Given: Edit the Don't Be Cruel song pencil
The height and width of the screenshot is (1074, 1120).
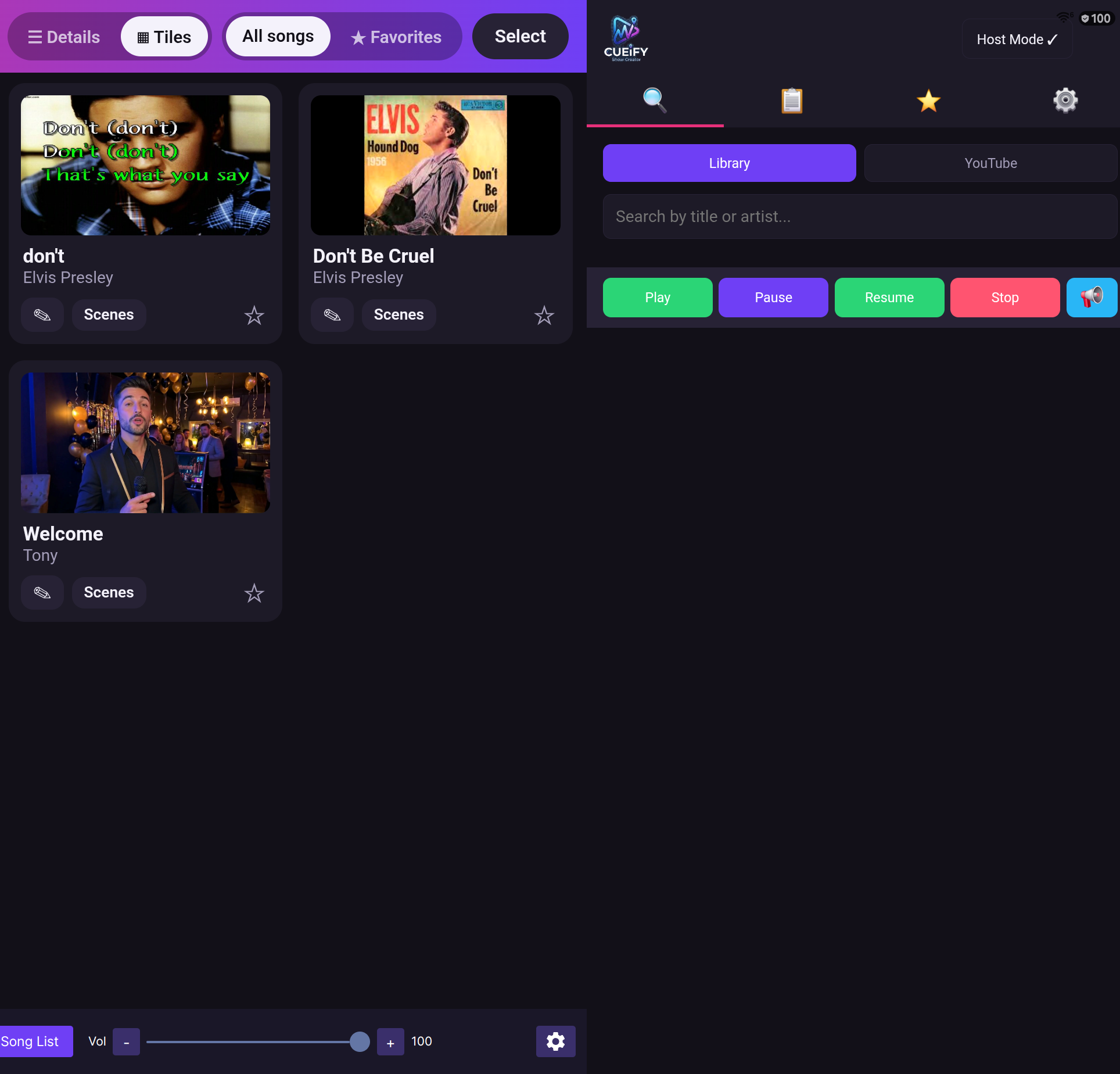Looking at the screenshot, I should pos(332,315).
